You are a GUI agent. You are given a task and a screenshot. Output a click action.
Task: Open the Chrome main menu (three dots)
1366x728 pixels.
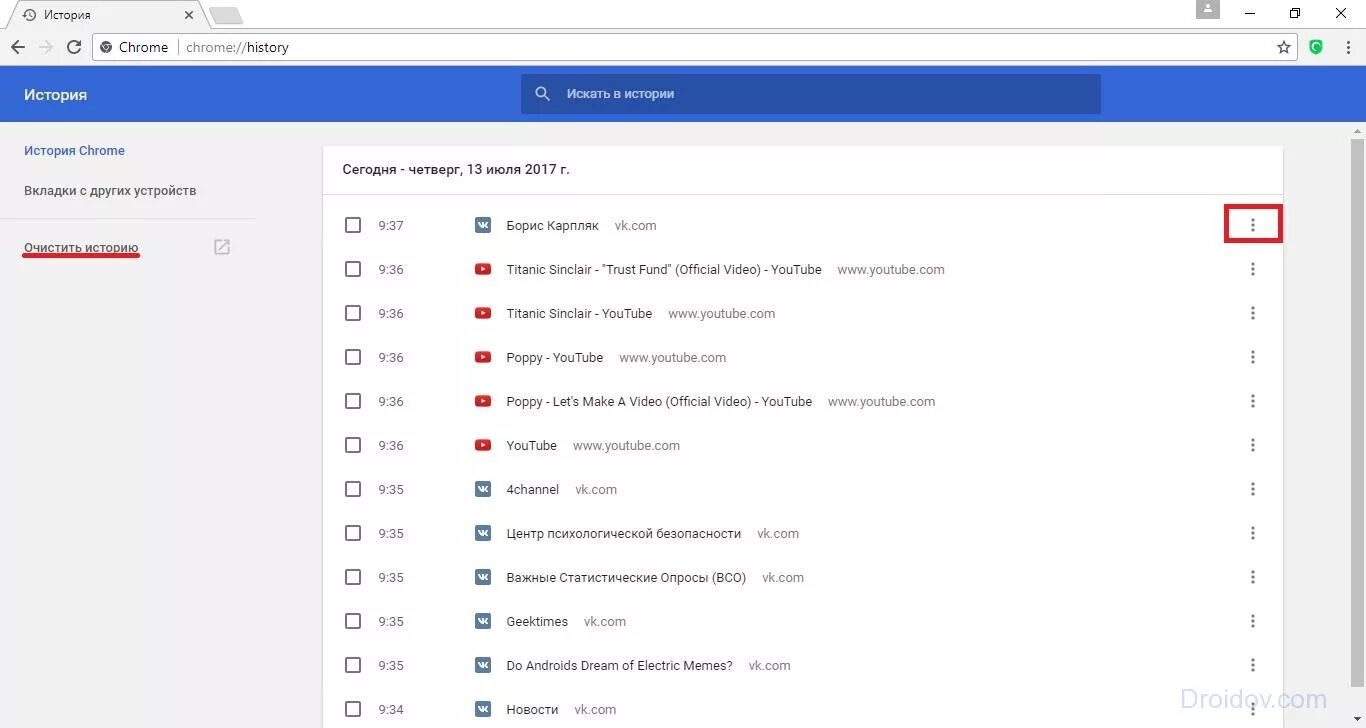(1348, 47)
